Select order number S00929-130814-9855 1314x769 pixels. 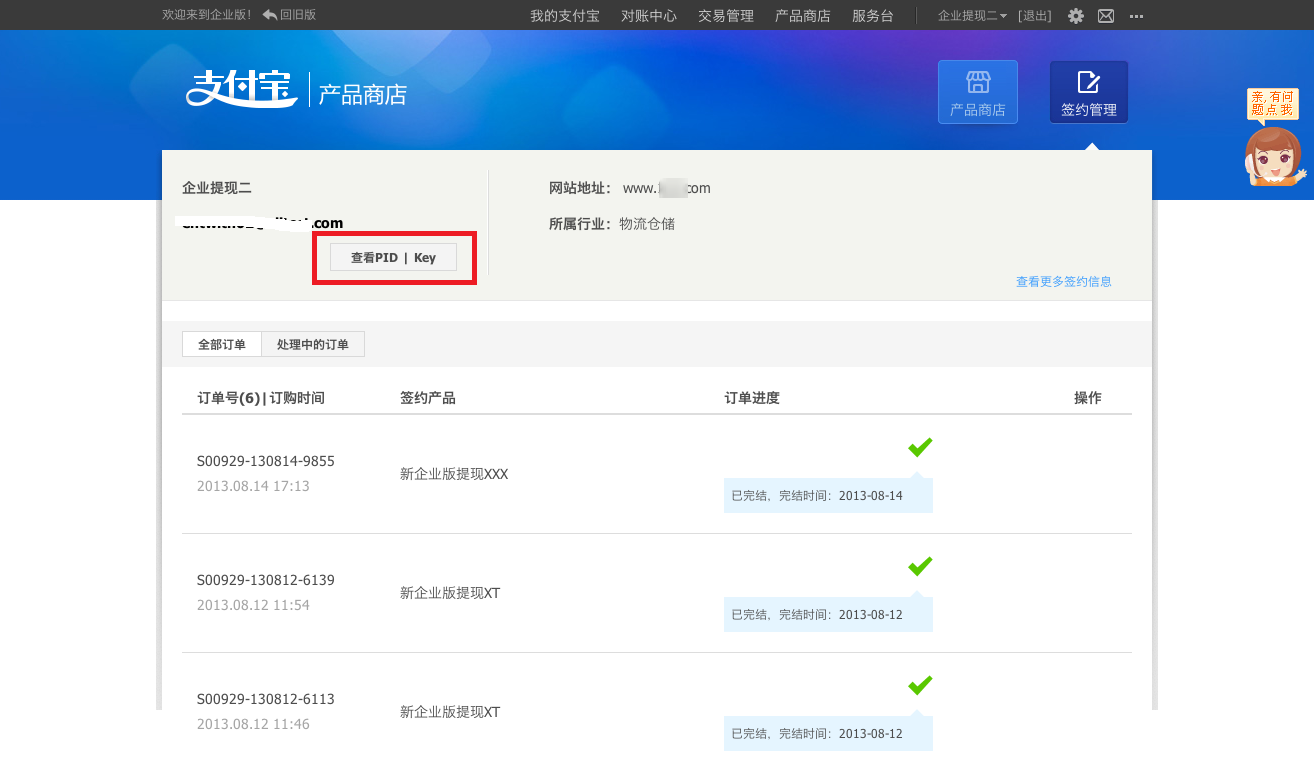click(x=265, y=461)
